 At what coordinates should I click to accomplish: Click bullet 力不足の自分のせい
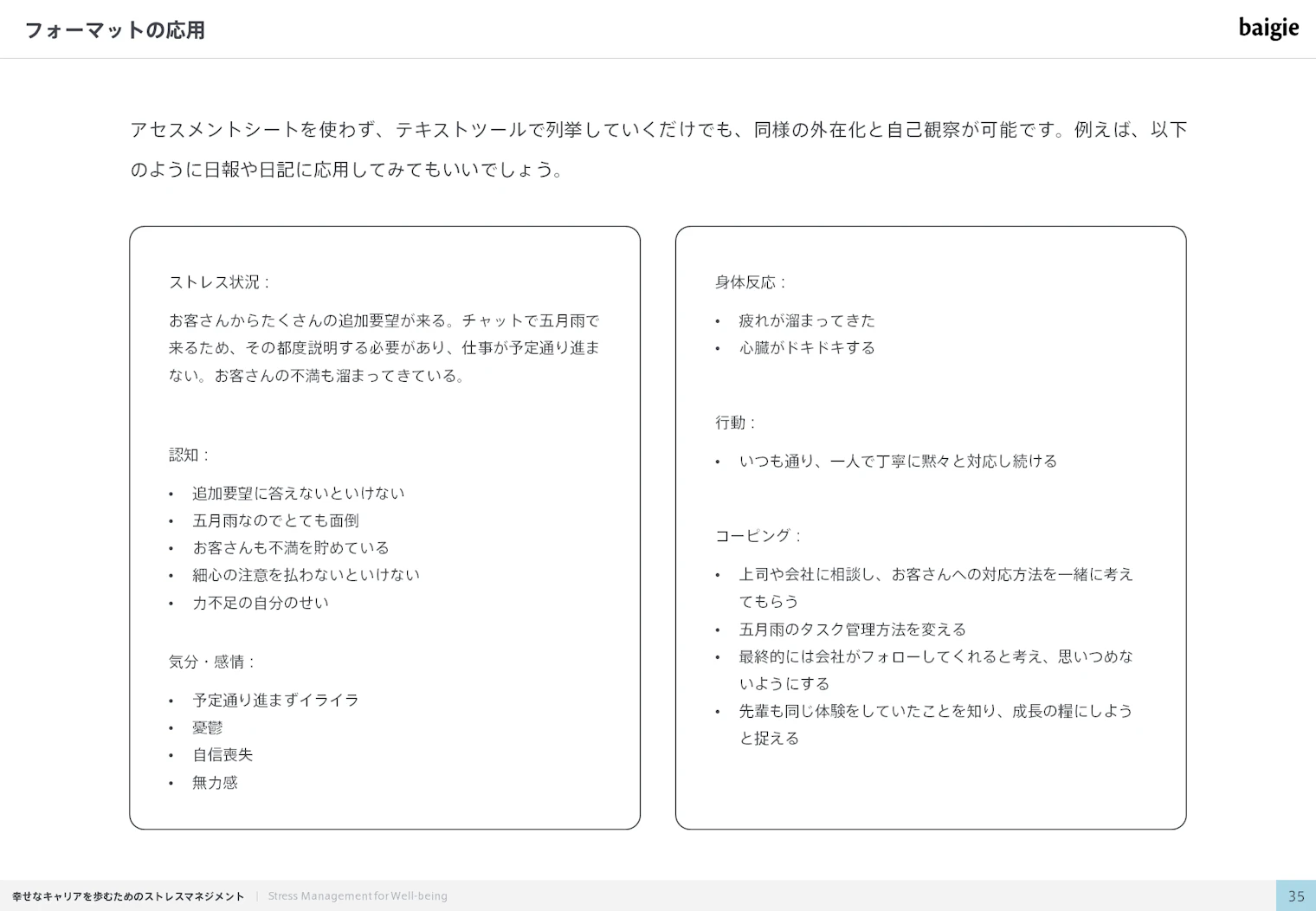click(261, 603)
